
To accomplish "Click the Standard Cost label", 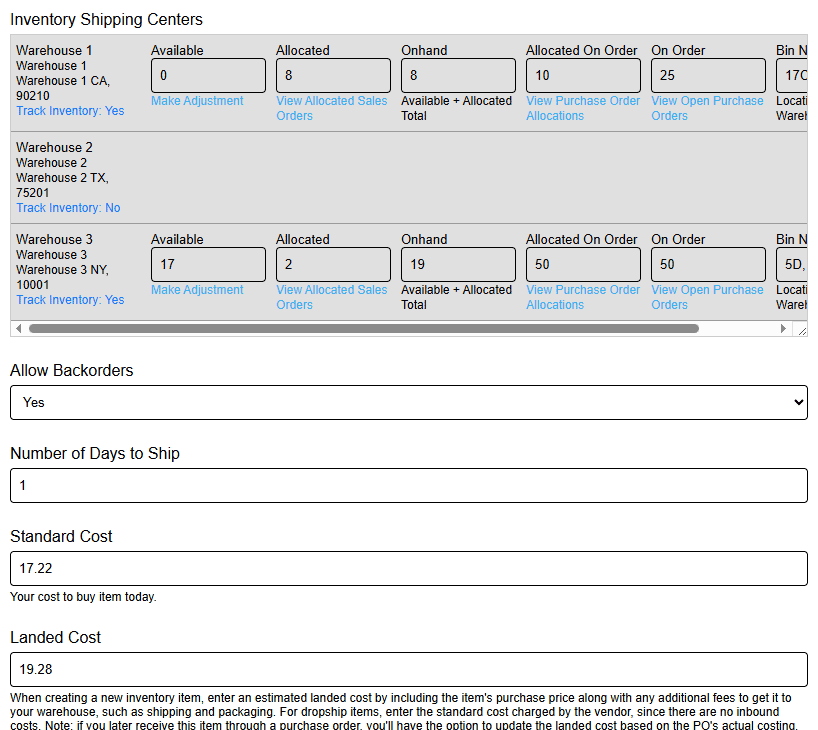I will click(x=61, y=536).
